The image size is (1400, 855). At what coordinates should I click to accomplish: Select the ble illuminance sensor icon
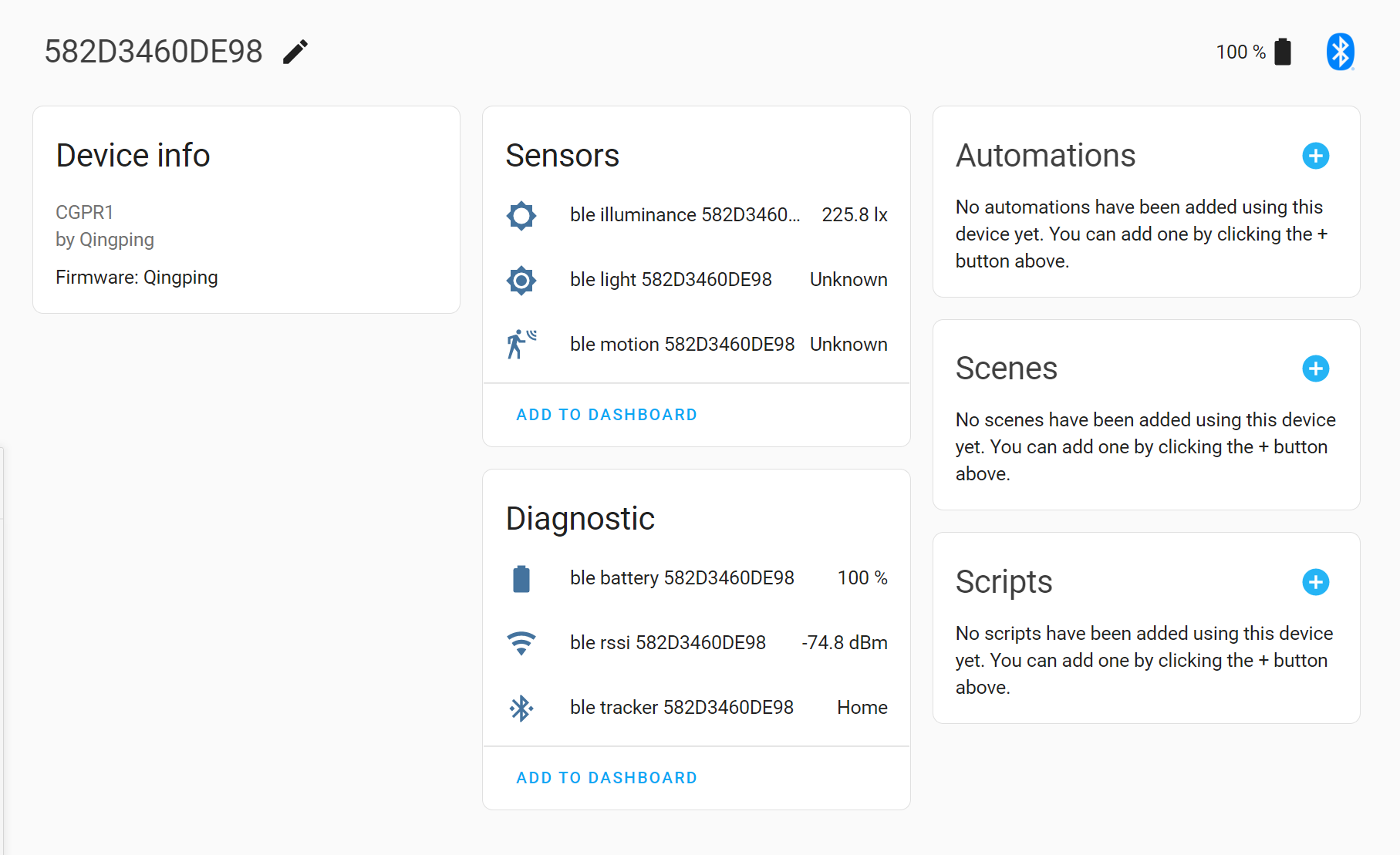tap(521, 215)
